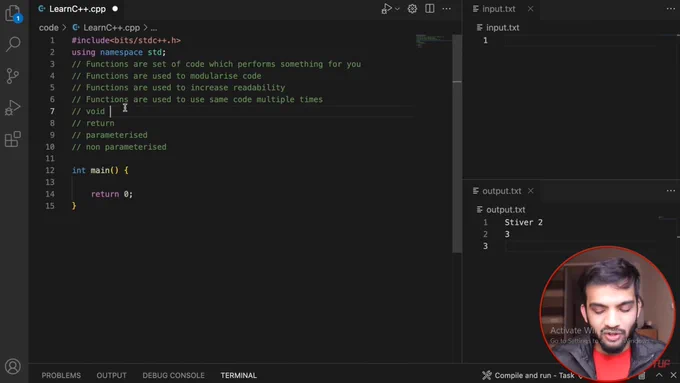
Task: Click the ellipsis breadcrumb after LearnC++.cpp
Action: [154, 28]
